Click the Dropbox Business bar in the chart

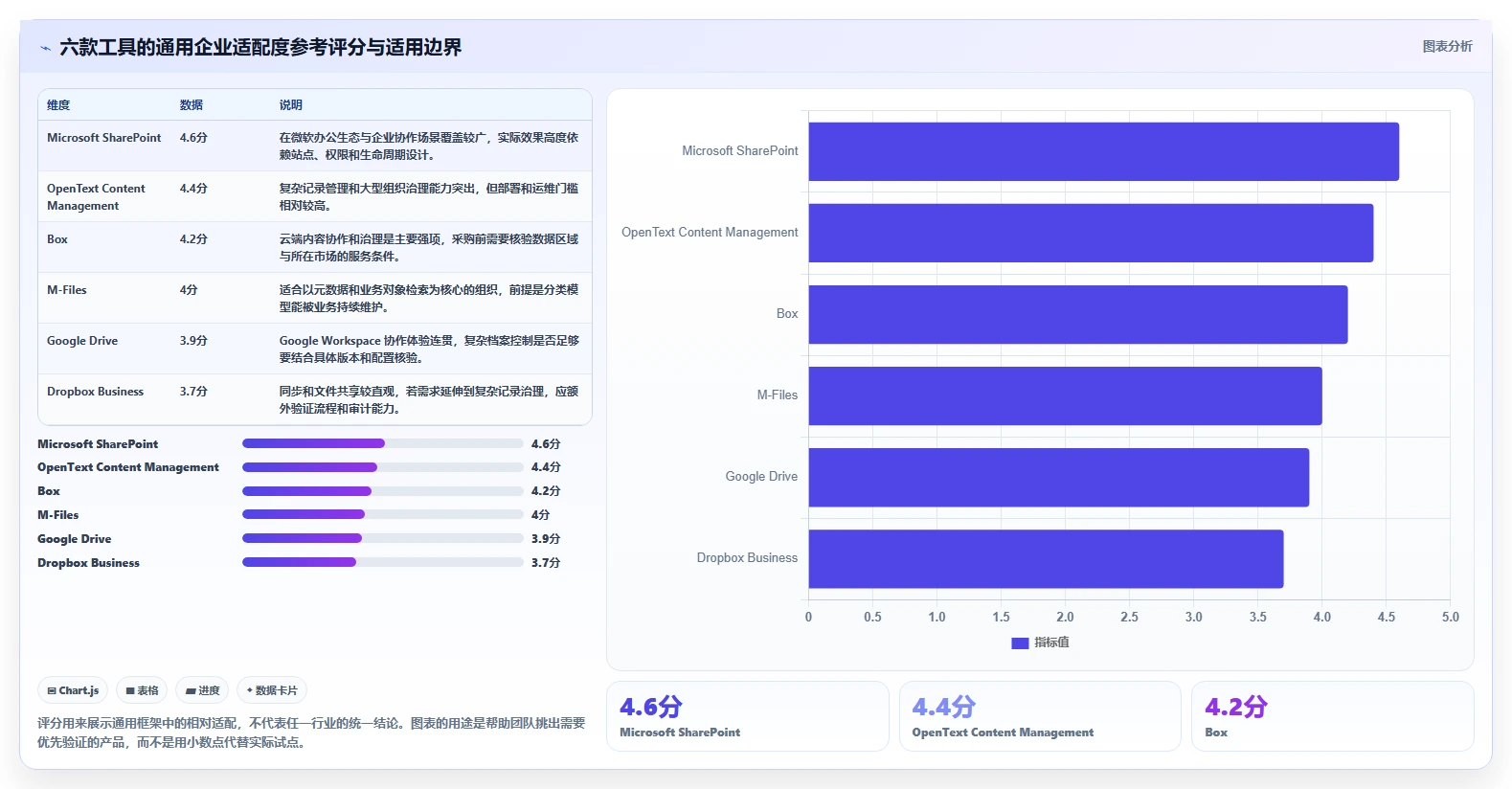click(x=1046, y=558)
